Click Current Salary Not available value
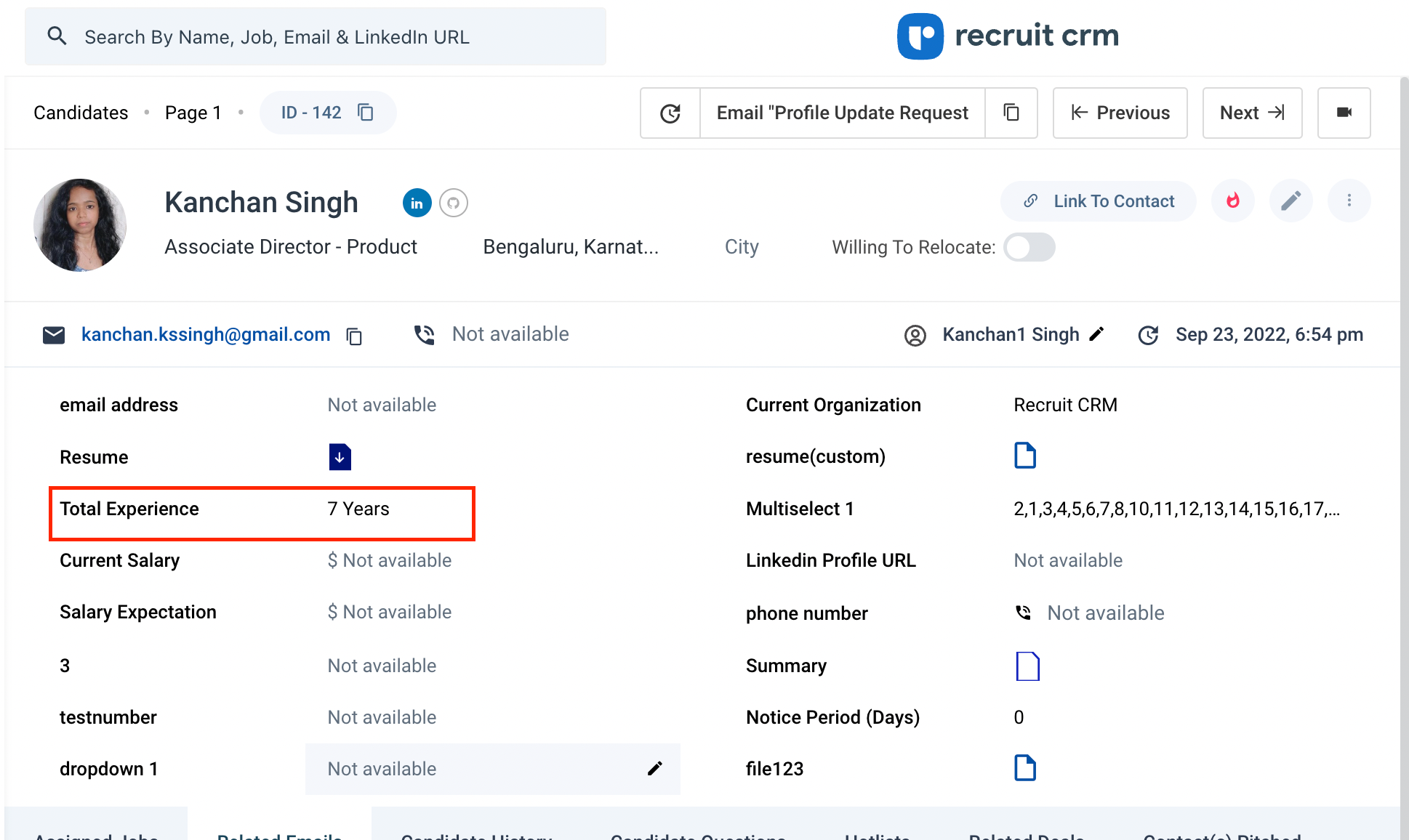 click(x=389, y=560)
